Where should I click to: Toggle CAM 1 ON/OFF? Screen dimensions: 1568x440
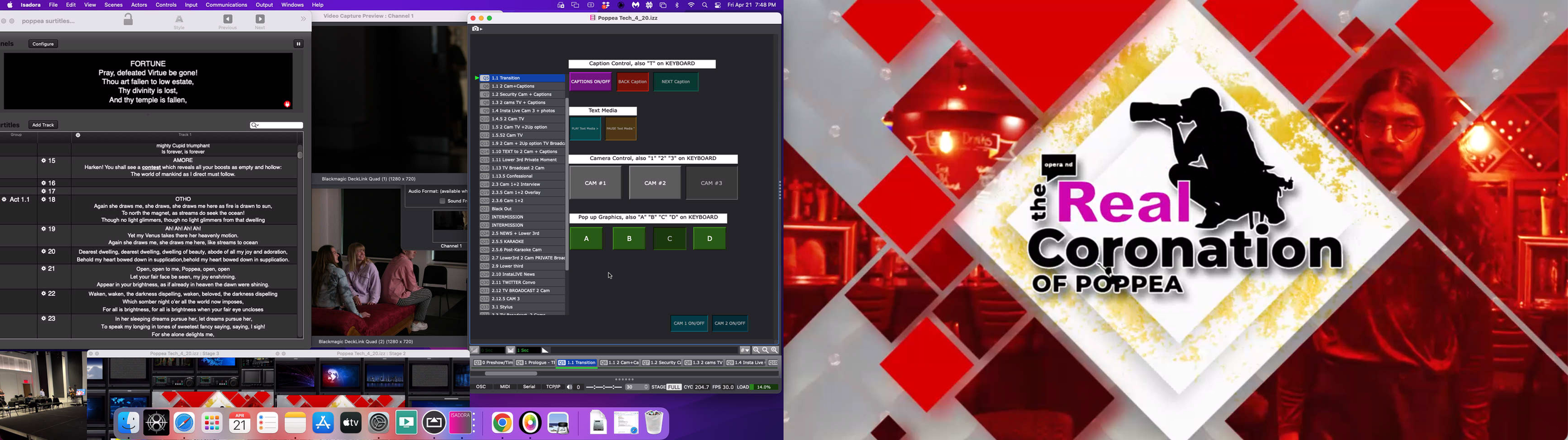[689, 323]
